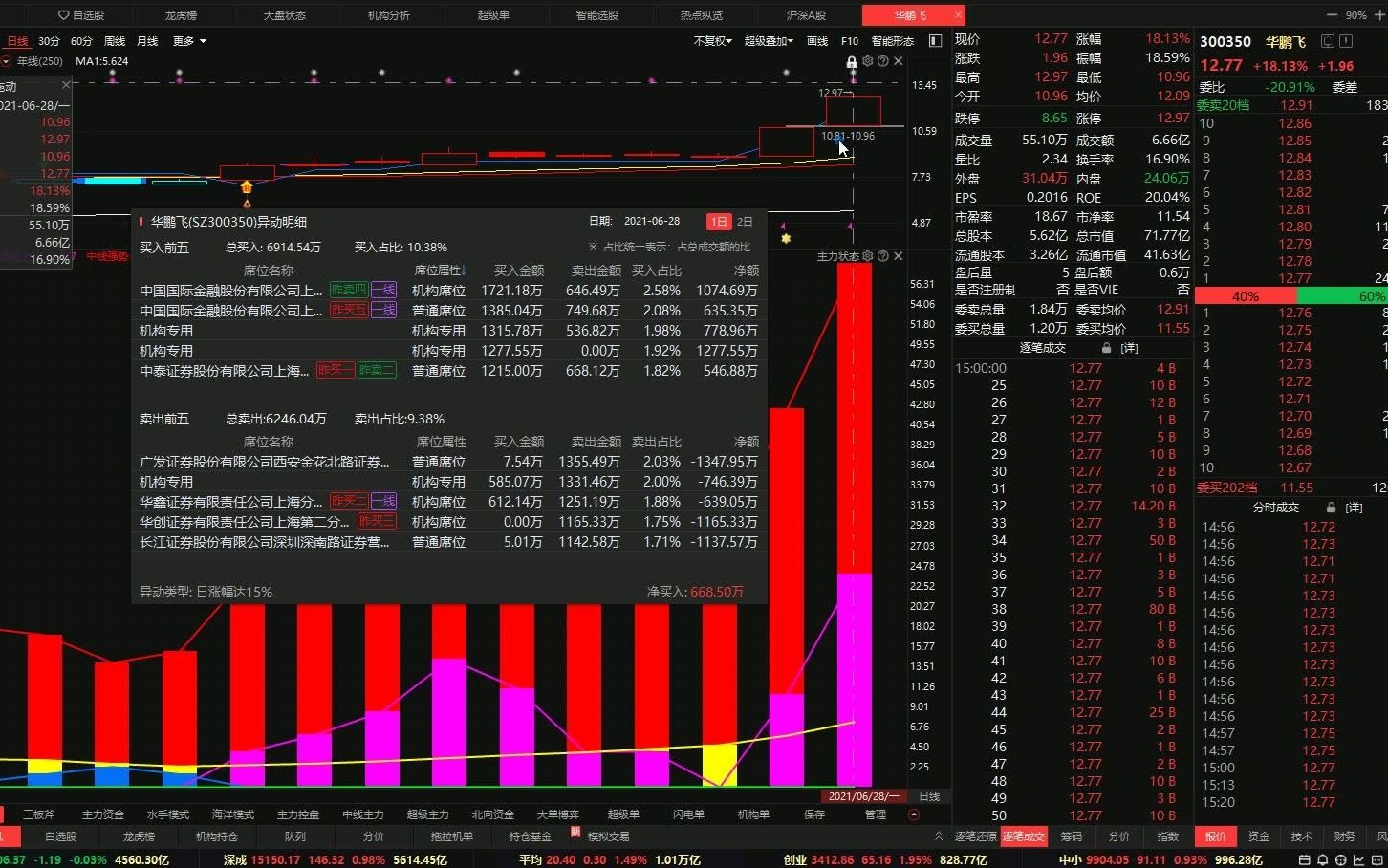The width and height of the screenshot is (1388, 868).
Task: Toggle lock icon on main K-line chart
Action: coord(852,61)
